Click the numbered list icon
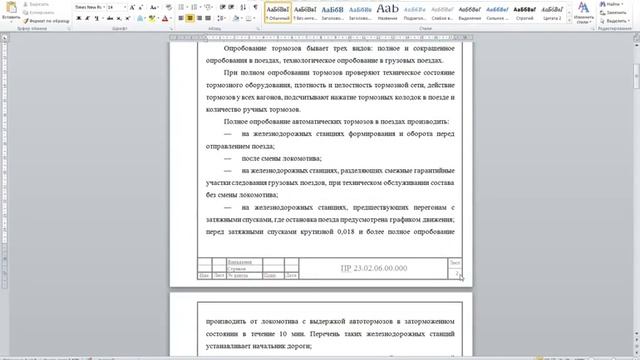Screen dimensions: 640x360 point(194,7)
